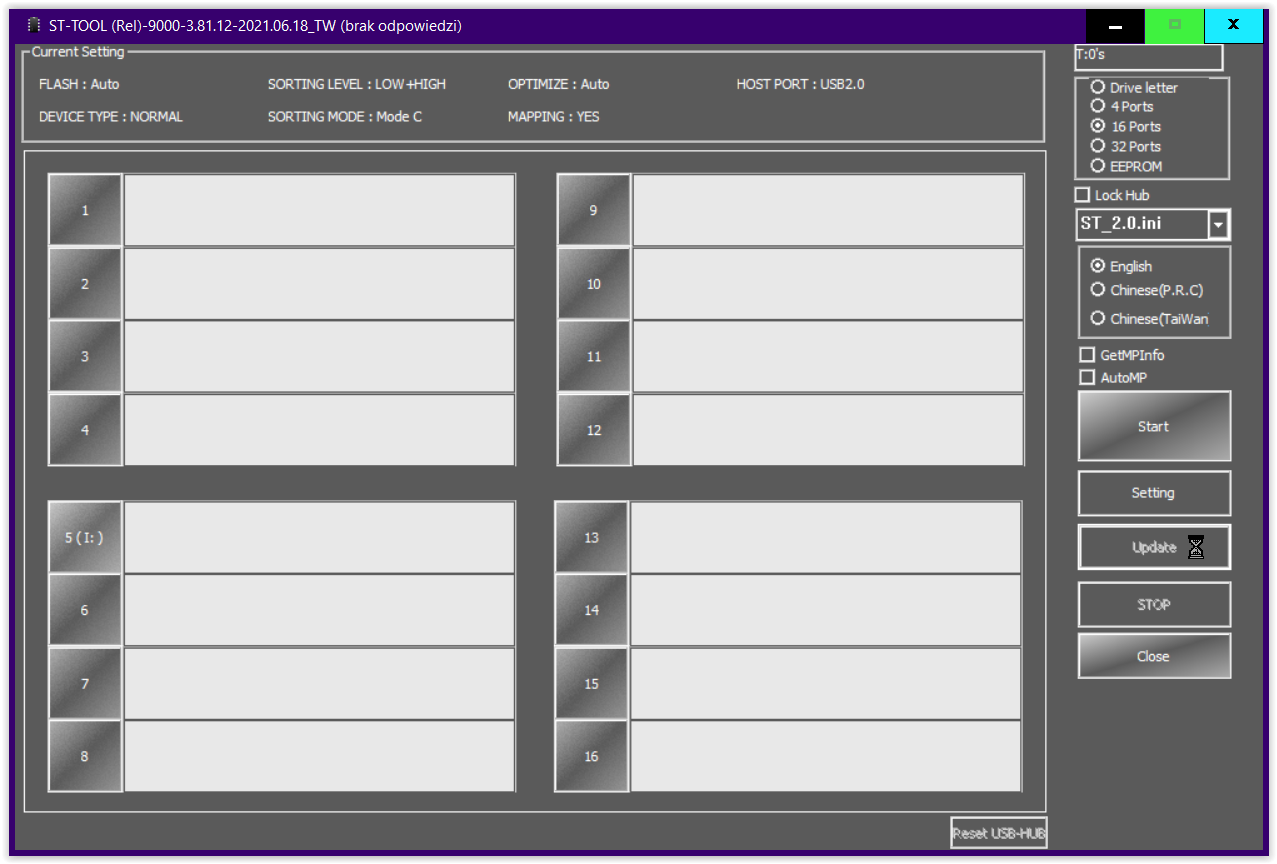The image size is (1277, 864).
Task: Click the Close button in the right panel
Action: [x=1154, y=656]
